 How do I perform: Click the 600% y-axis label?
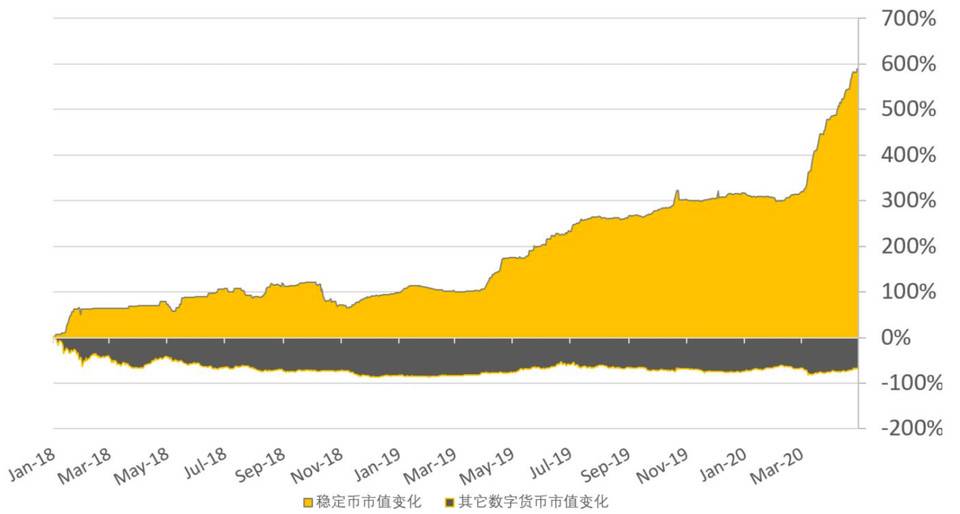click(x=907, y=64)
